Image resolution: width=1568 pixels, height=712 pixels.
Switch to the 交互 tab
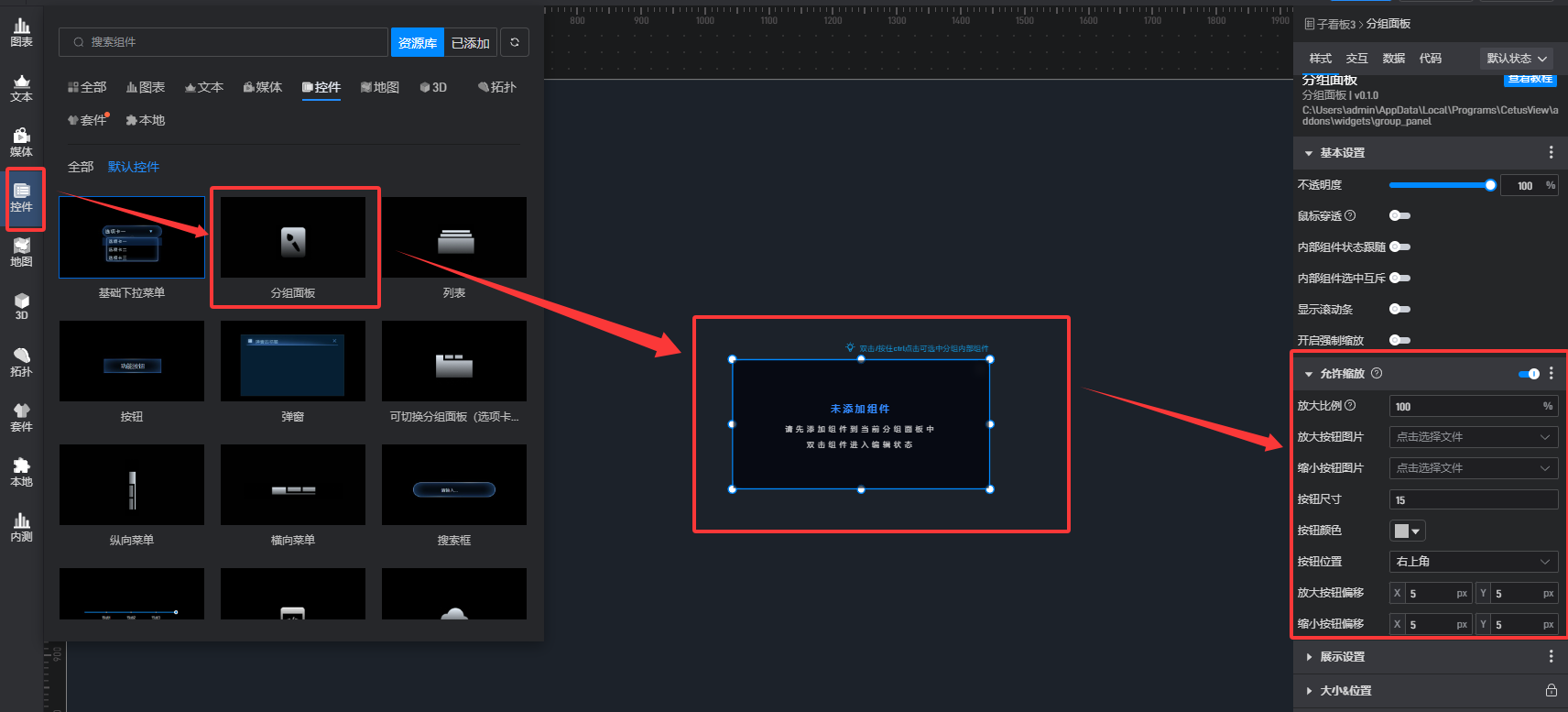1356,59
